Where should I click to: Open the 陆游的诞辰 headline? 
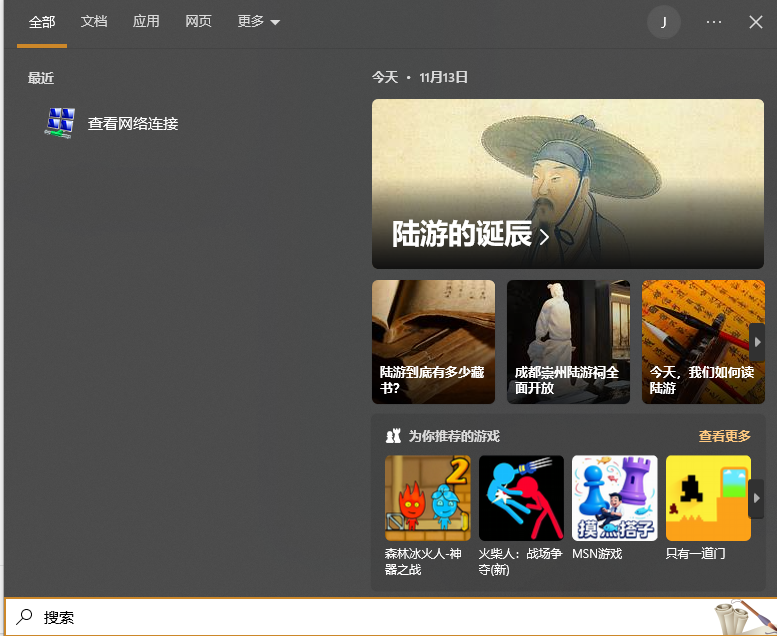coord(462,234)
